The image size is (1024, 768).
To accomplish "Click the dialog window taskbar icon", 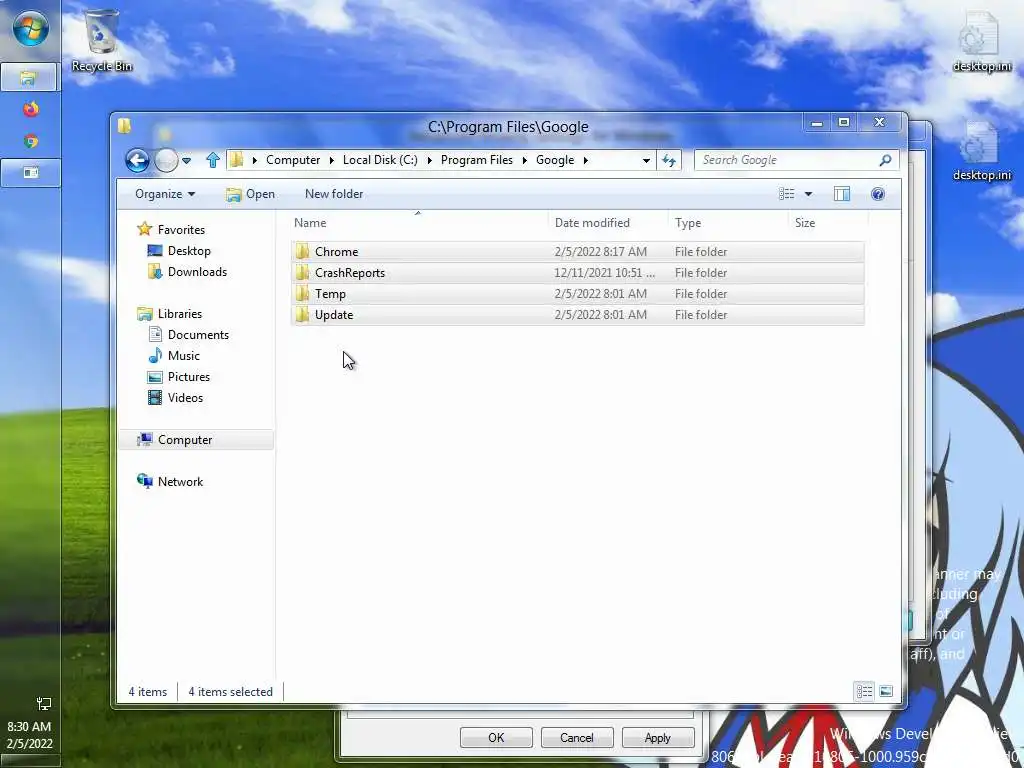I will point(30,173).
